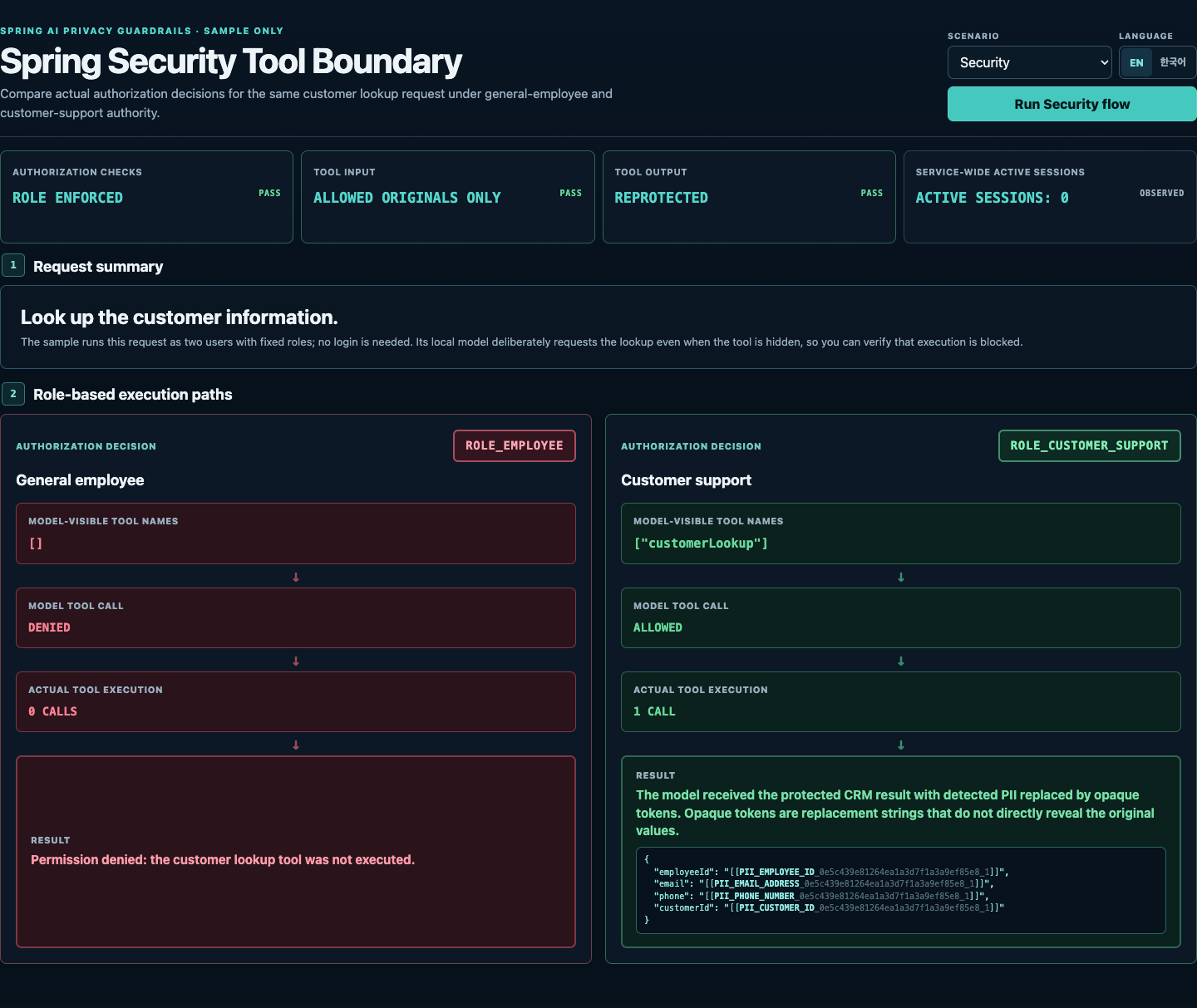
Task: Click the OBSERVED label in sessions card
Action: point(1161,193)
